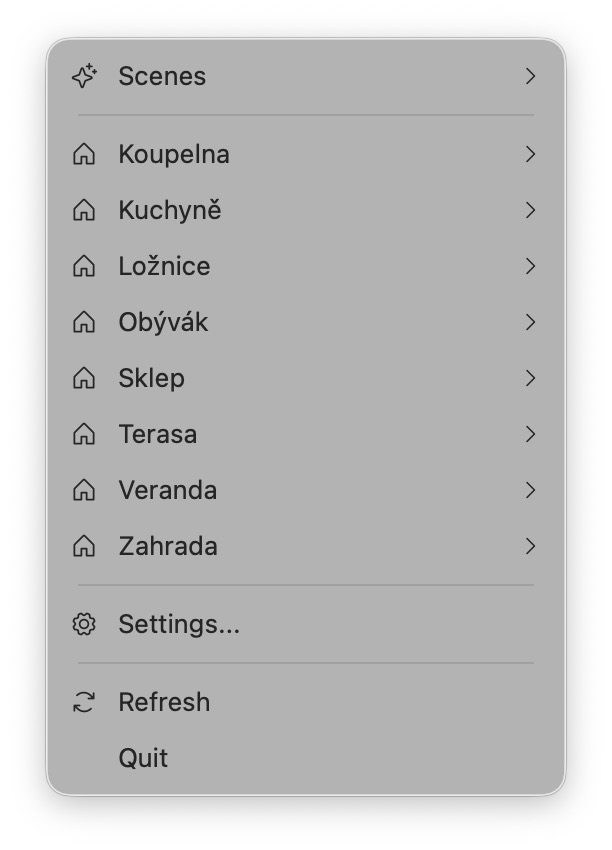Screen dimensions: 612x850
Task: Choose the Ložnice room entry
Action: pos(164,267)
